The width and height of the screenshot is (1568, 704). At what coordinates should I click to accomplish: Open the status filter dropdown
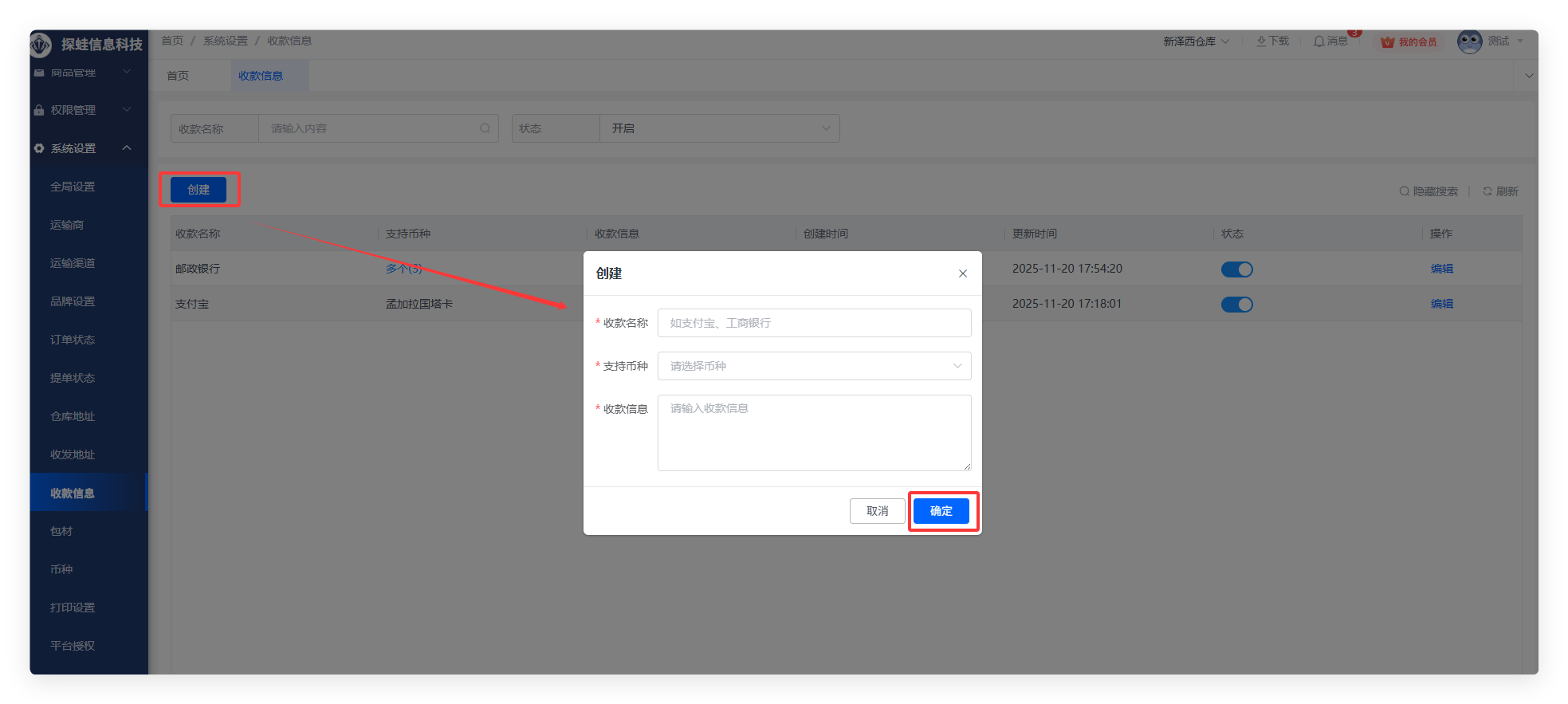tap(719, 128)
